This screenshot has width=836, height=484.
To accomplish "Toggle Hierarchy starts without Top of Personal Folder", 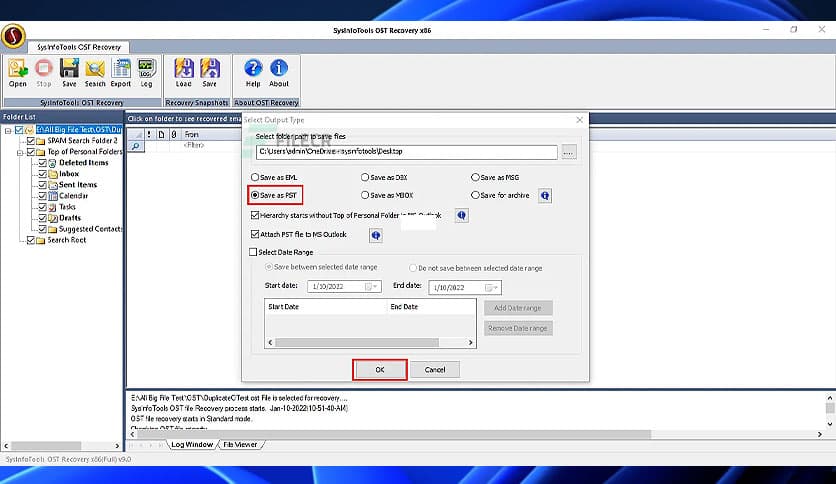I will coord(255,215).
